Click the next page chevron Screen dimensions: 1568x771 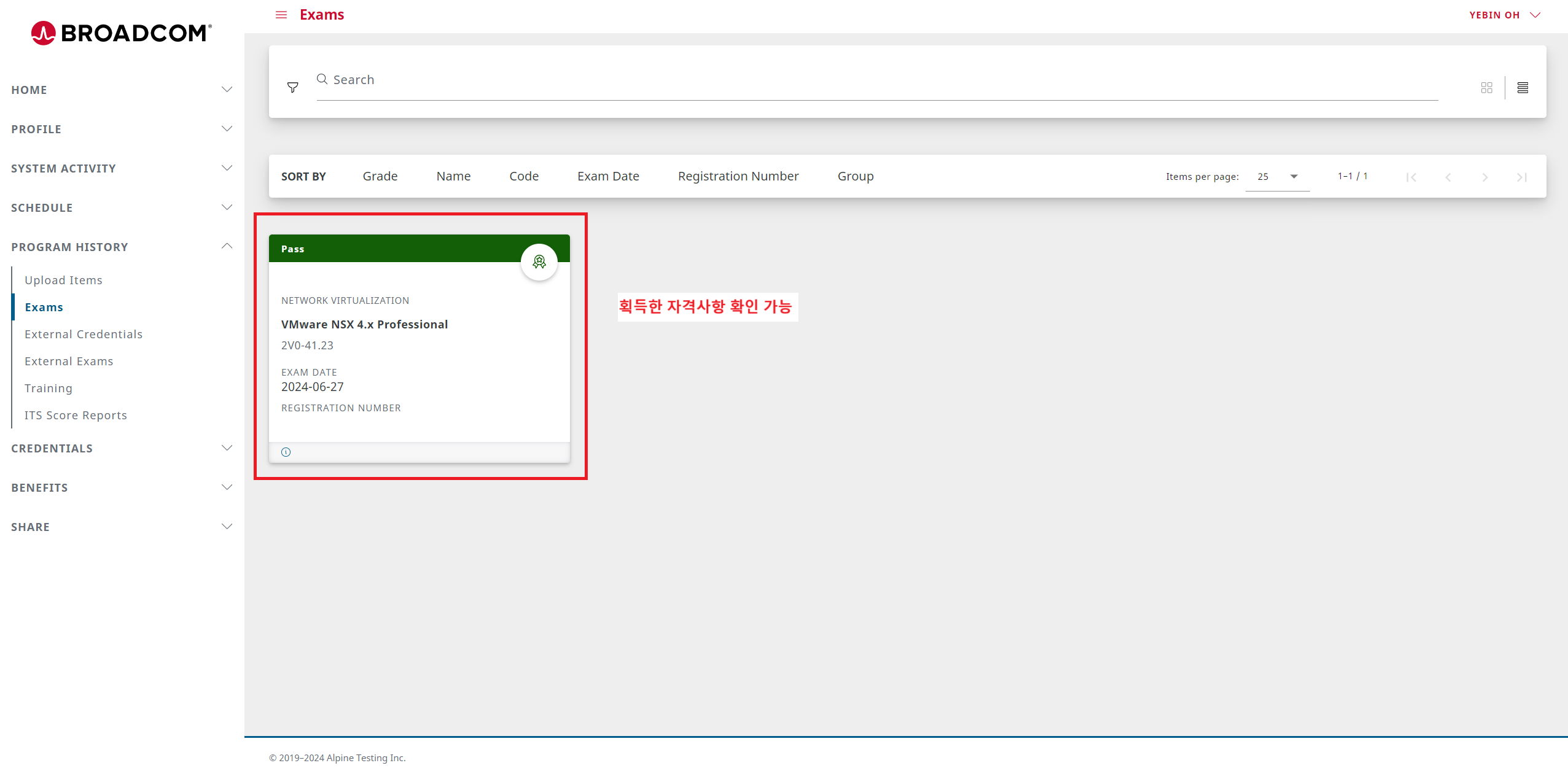[x=1484, y=177]
